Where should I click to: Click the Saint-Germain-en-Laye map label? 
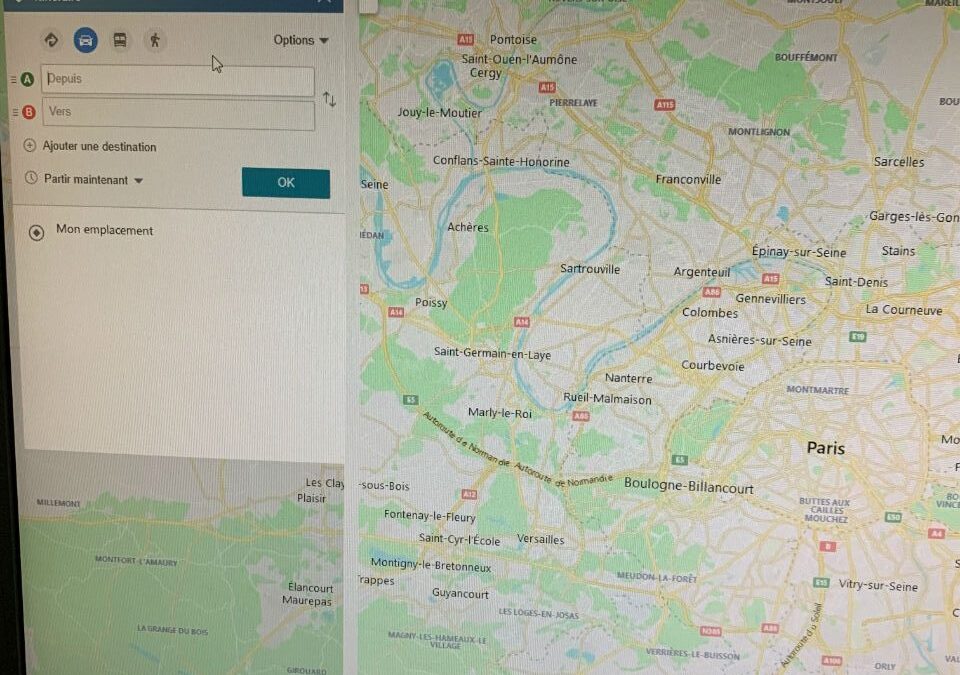coord(492,353)
